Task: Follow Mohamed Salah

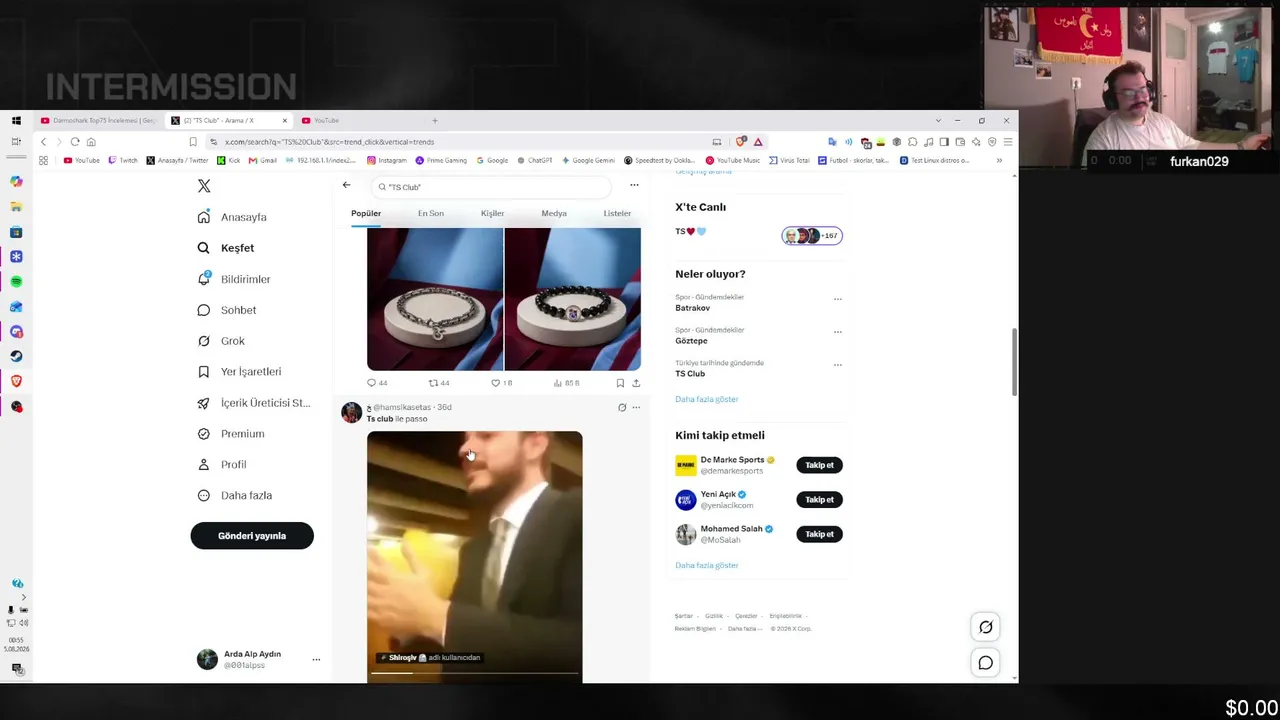Action: (820, 534)
